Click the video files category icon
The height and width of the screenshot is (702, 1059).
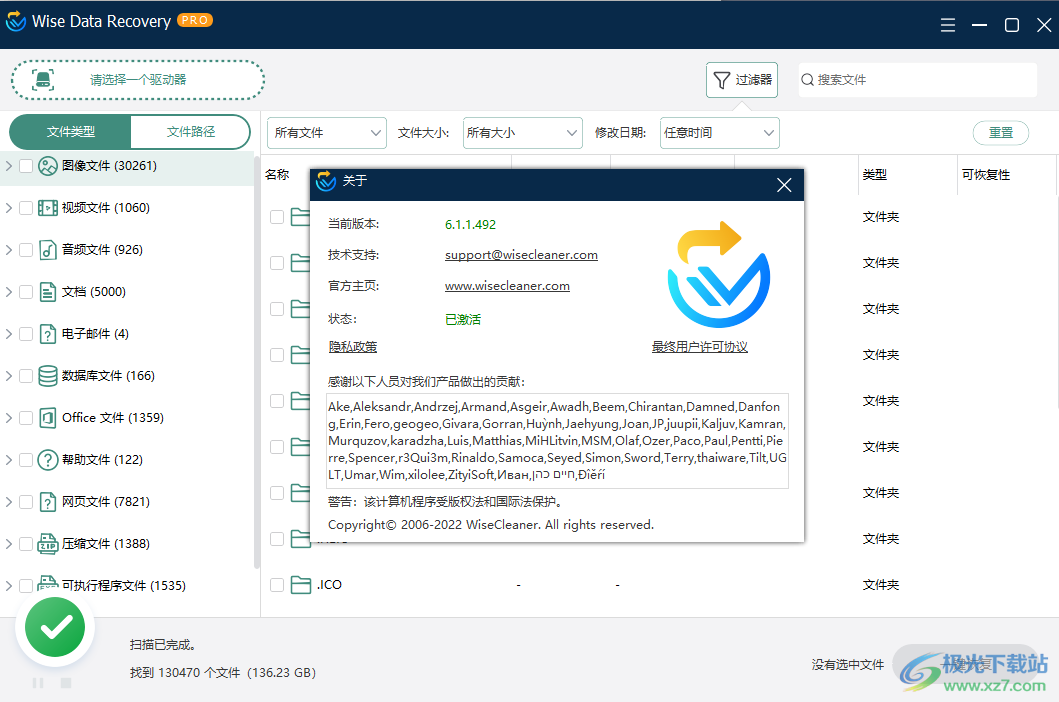[x=47, y=207]
